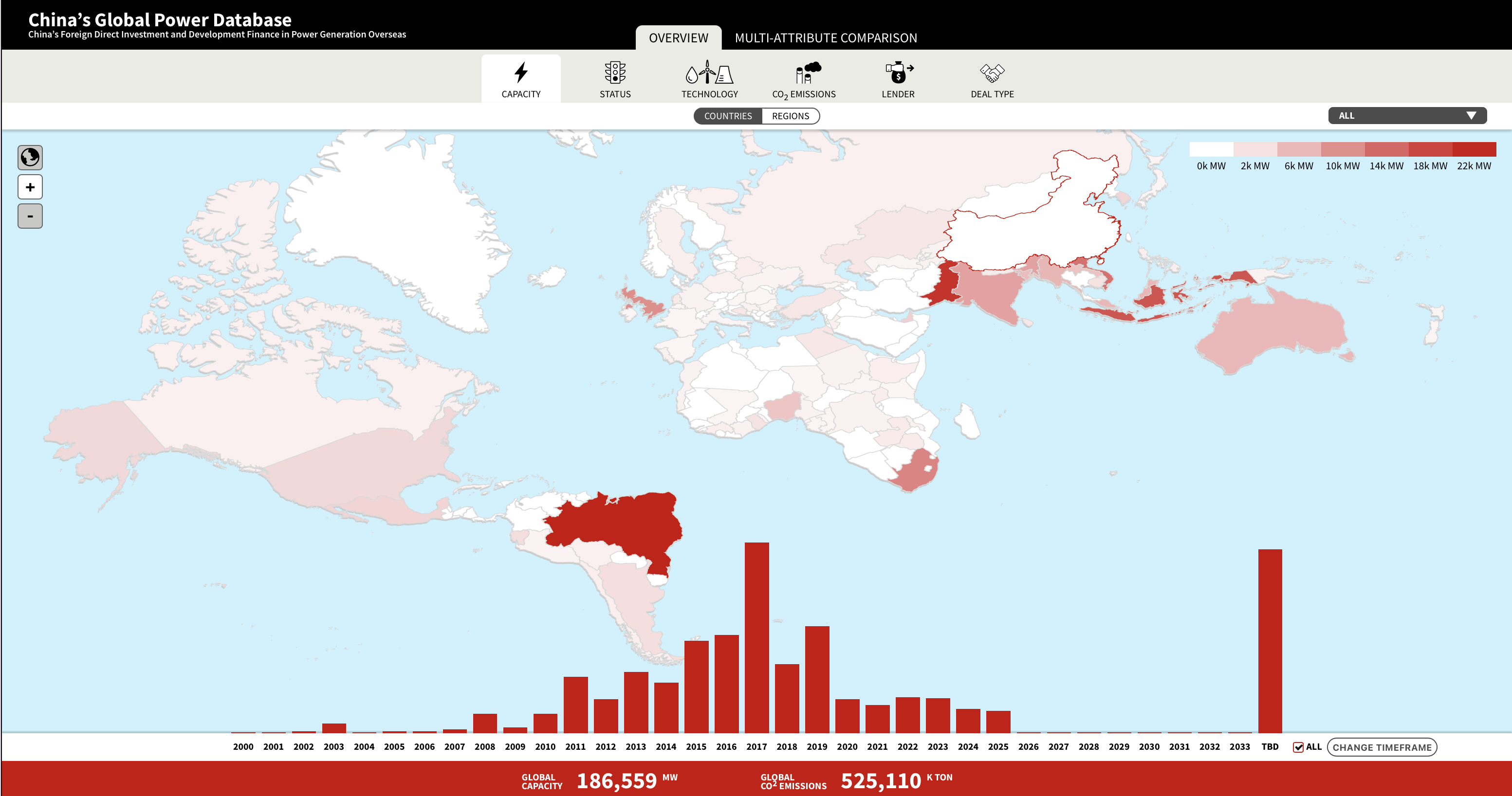Zoom out with the minus button
This screenshot has width=1512, height=796.
click(30, 217)
